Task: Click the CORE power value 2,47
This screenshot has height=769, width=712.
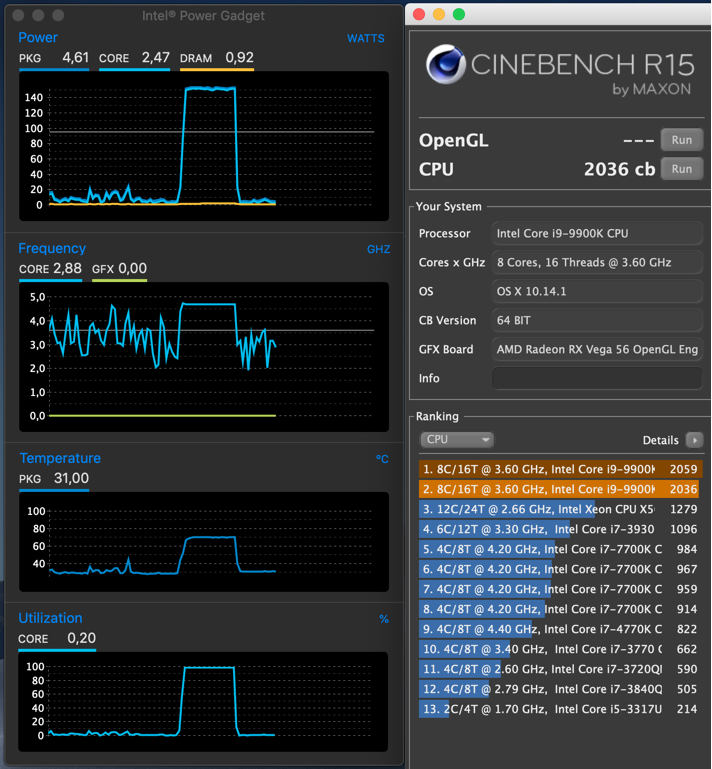Action: tap(156, 57)
